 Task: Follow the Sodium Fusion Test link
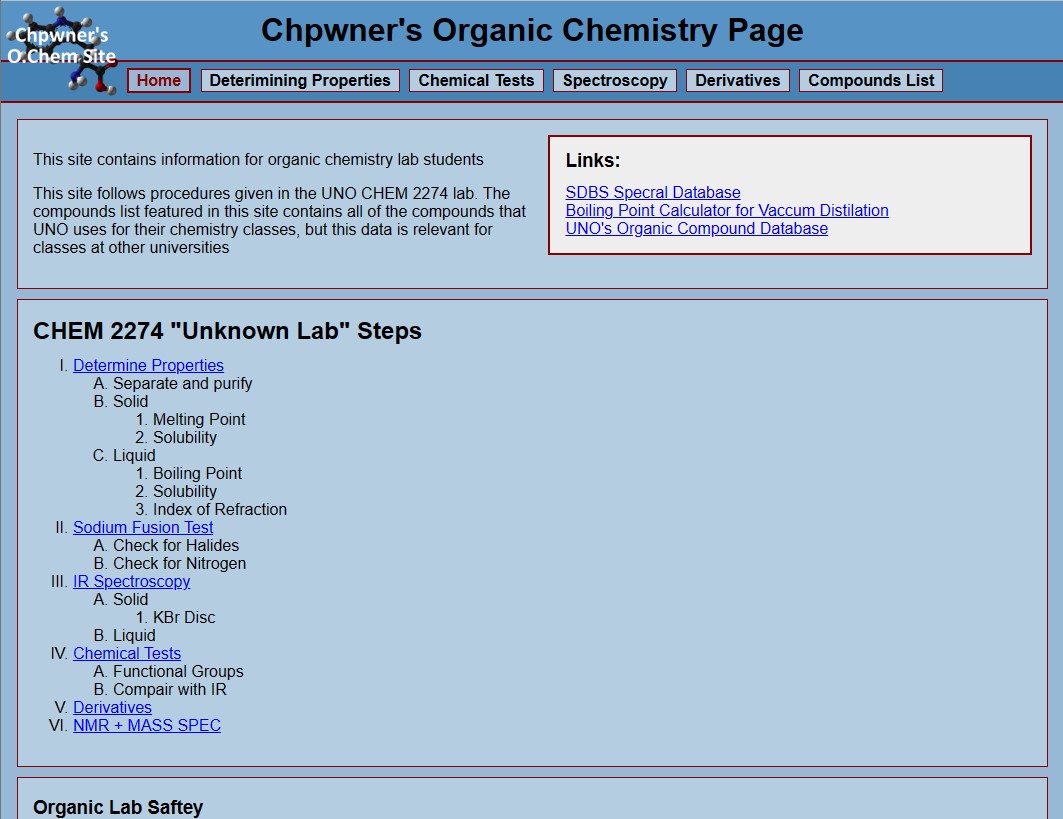coord(143,527)
